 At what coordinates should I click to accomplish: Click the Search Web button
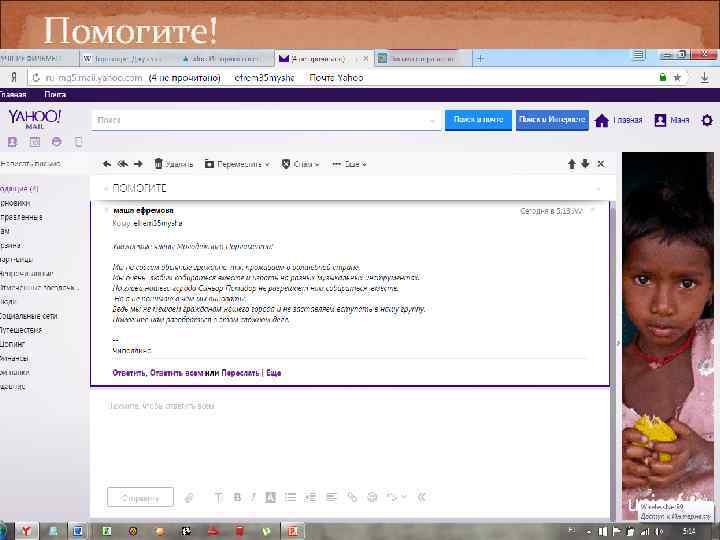pos(552,120)
